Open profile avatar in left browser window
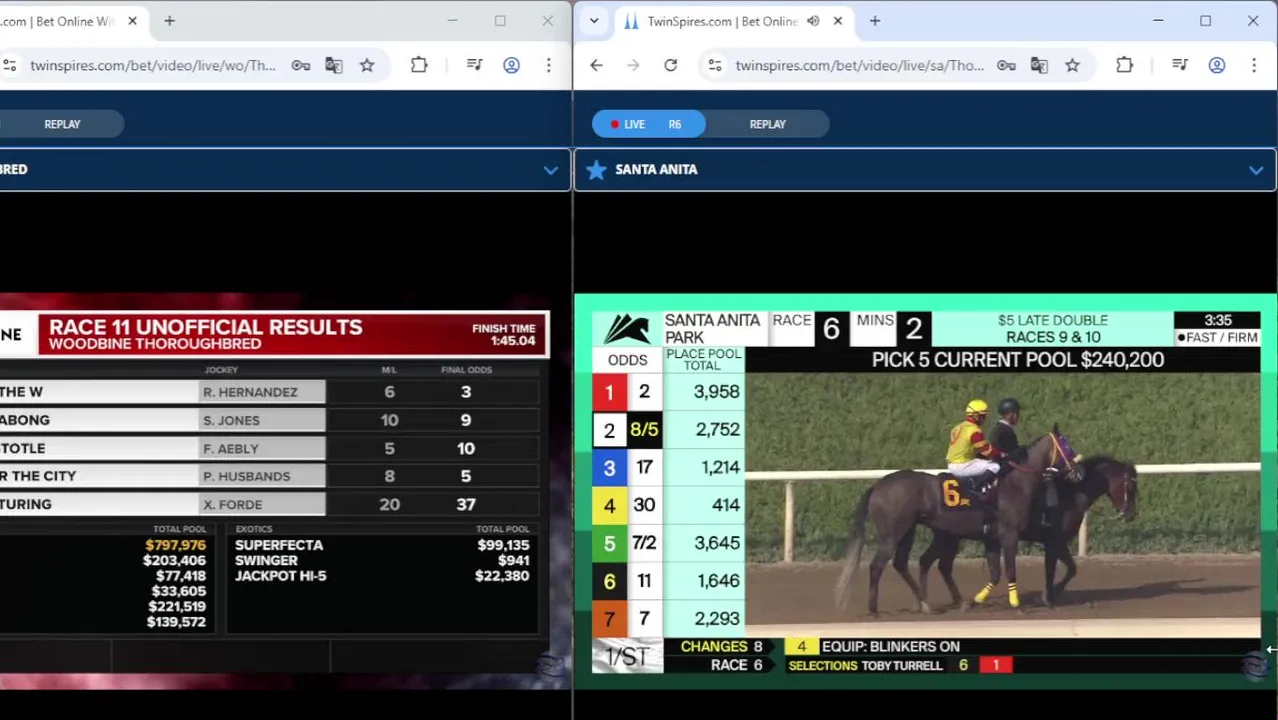 point(511,66)
